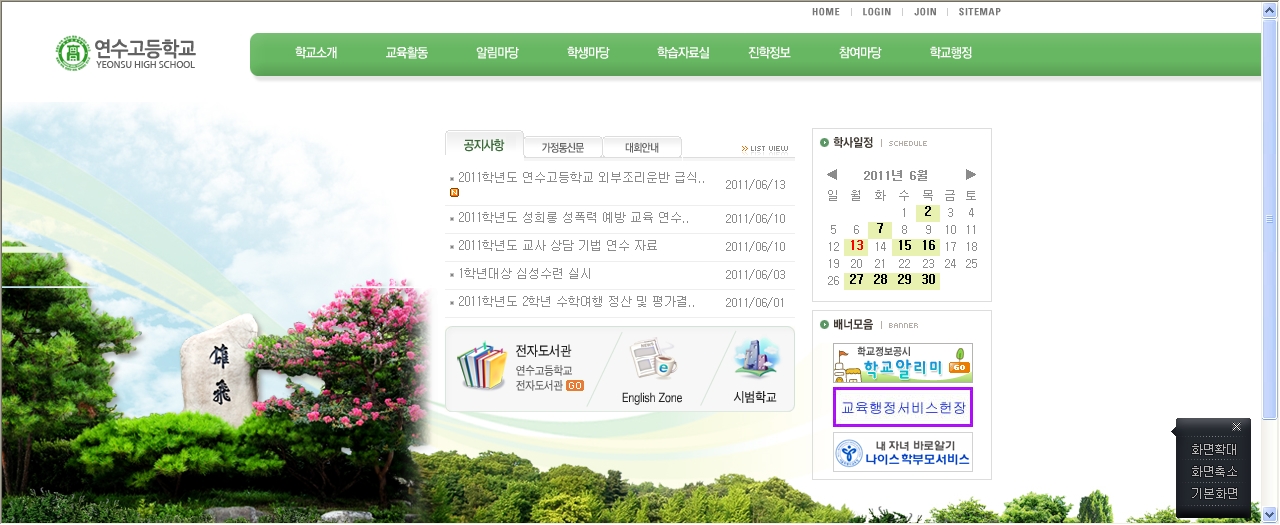Switch to the 가정통신문 tab

pos(562,148)
